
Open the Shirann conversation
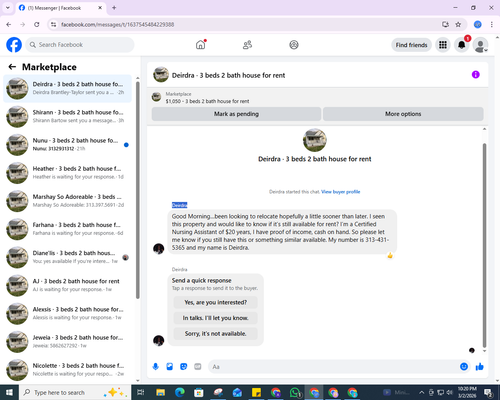(x=67, y=116)
